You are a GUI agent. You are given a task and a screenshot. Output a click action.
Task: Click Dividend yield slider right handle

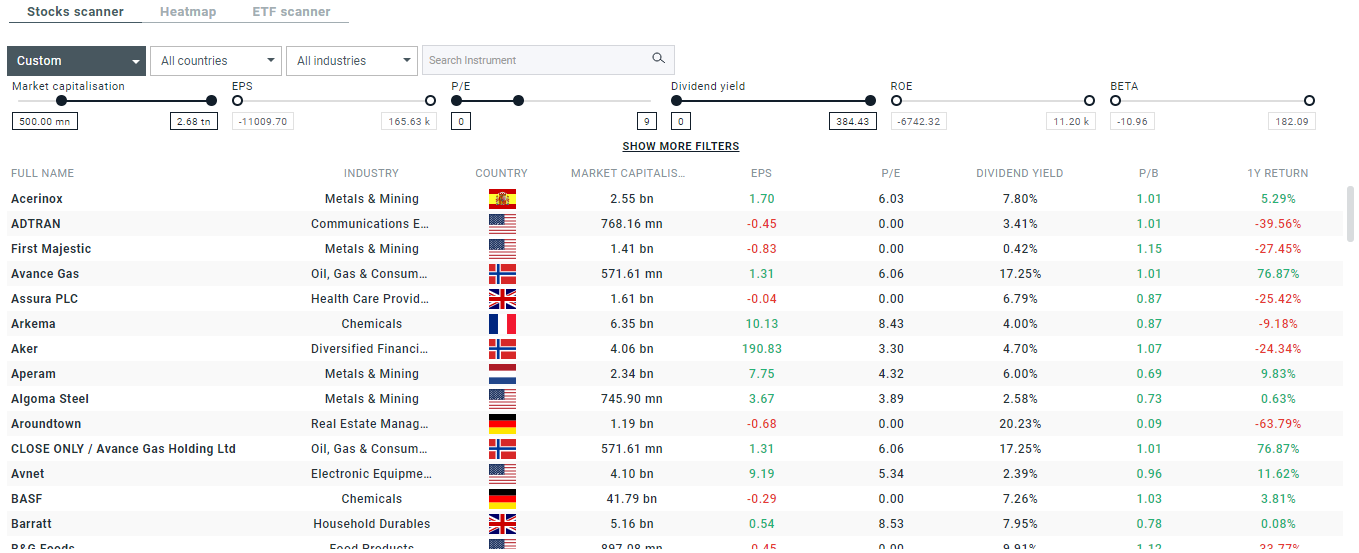click(x=870, y=100)
